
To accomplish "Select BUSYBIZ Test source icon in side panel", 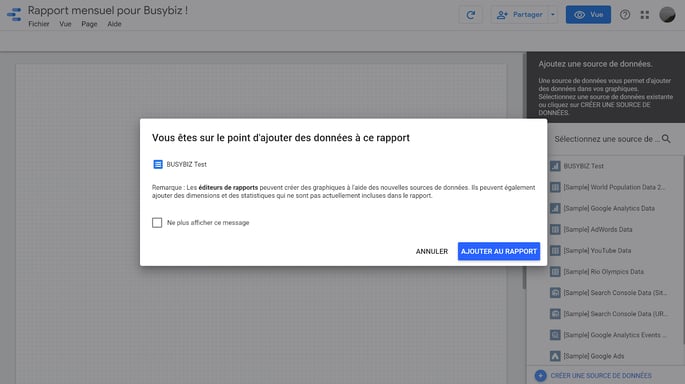I will (x=555, y=166).
